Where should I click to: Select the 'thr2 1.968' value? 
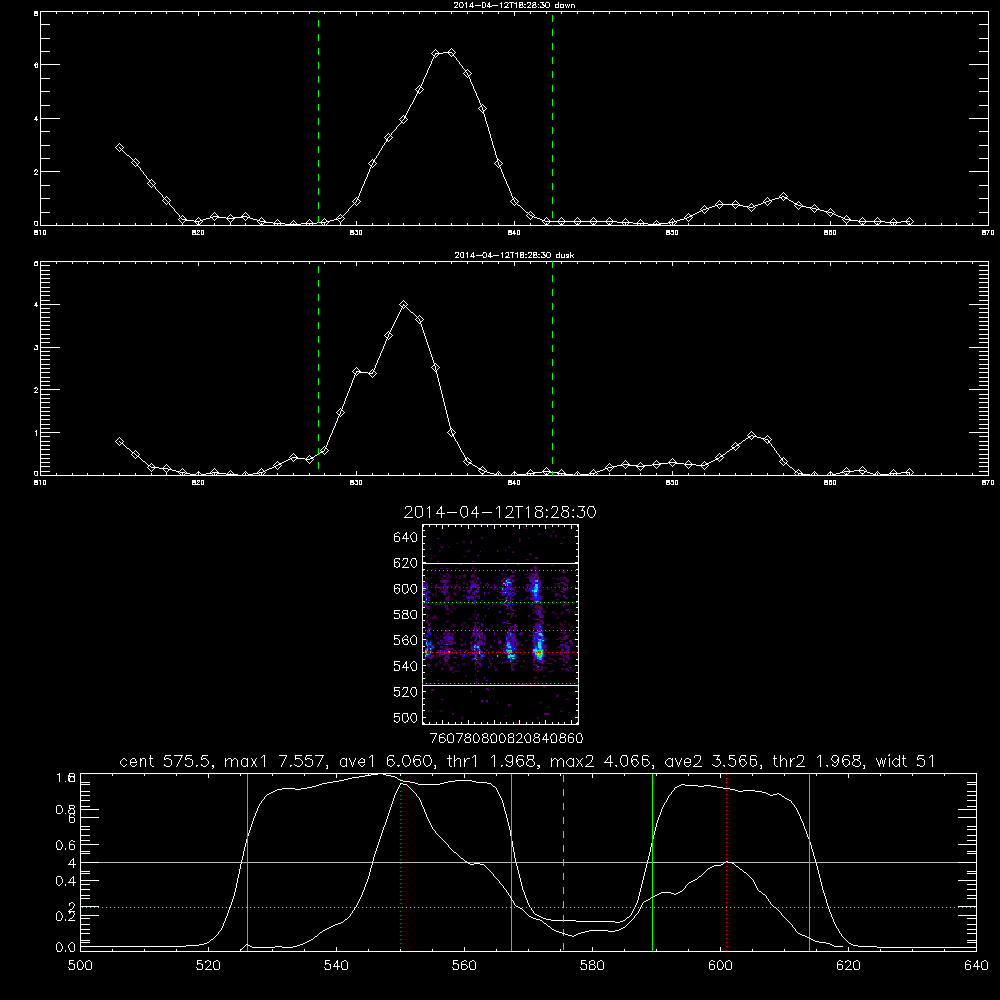coord(818,761)
